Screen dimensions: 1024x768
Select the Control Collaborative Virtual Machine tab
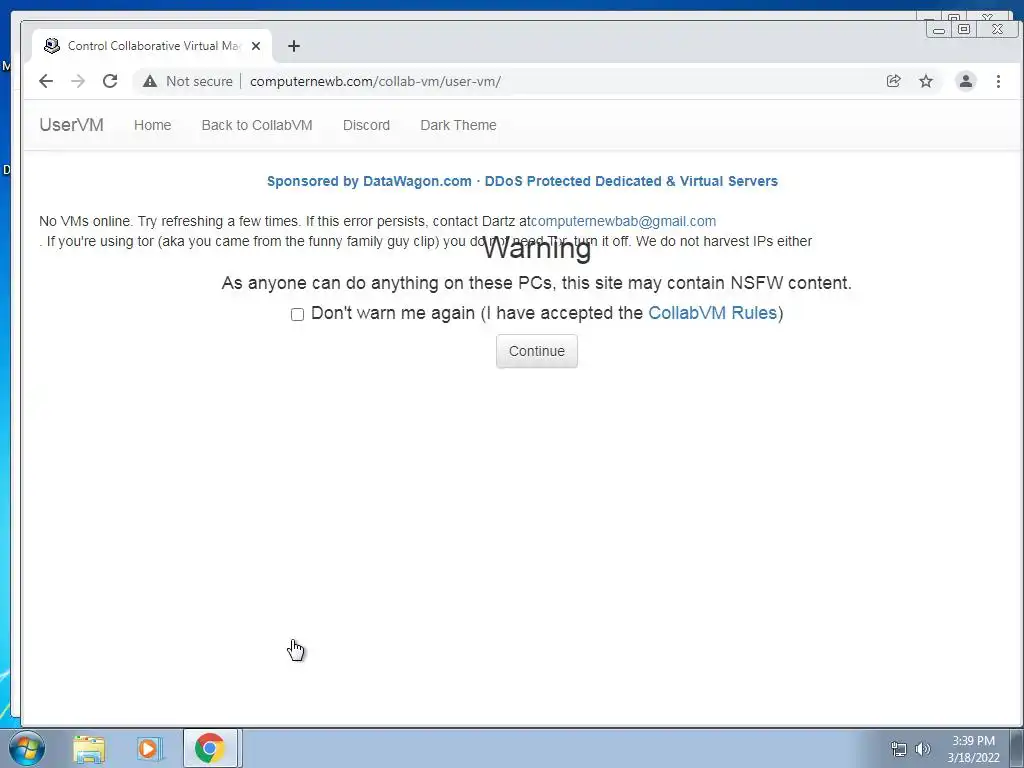coord(152,46)
